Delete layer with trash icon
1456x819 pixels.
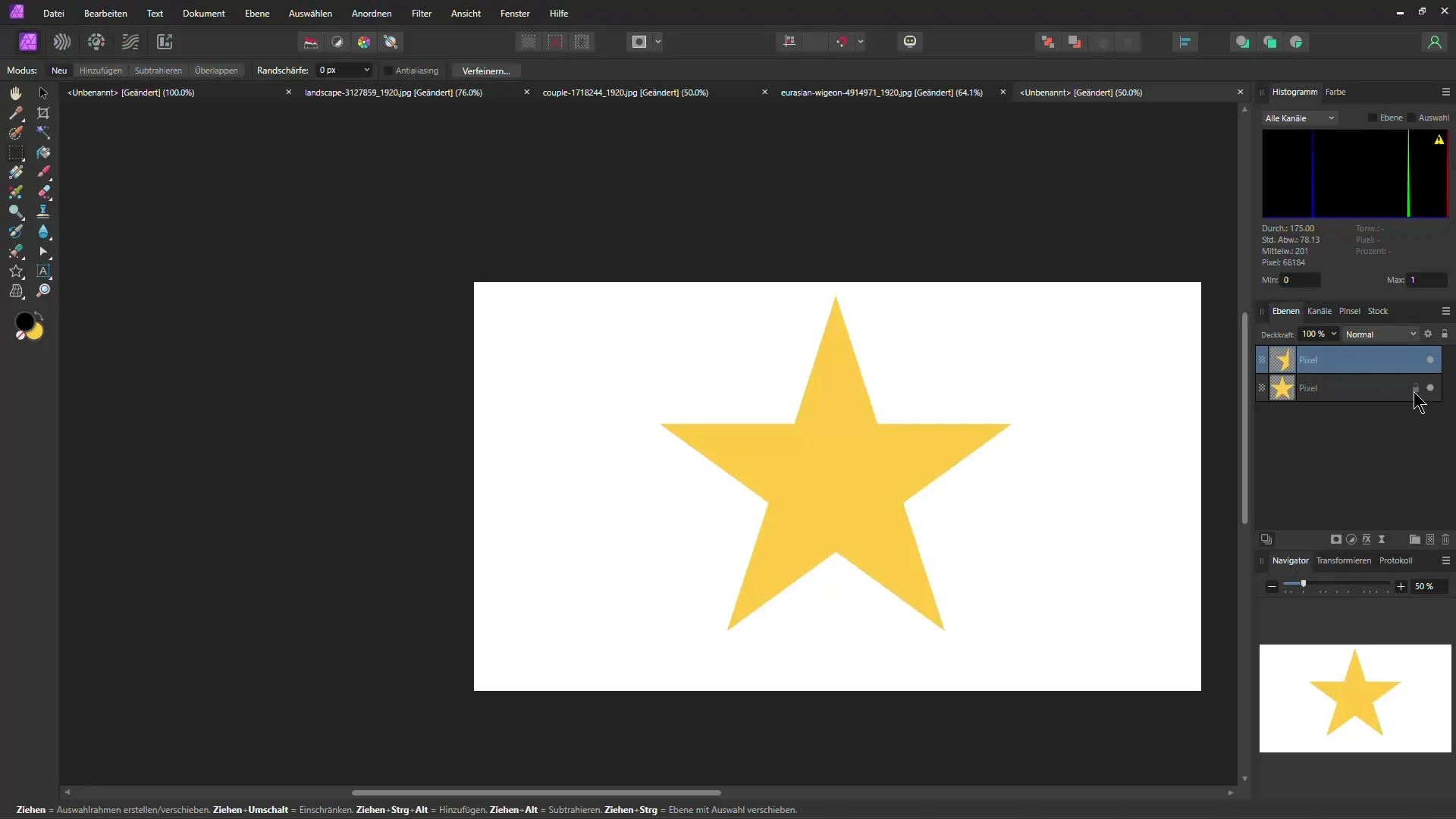[1445, 539]
